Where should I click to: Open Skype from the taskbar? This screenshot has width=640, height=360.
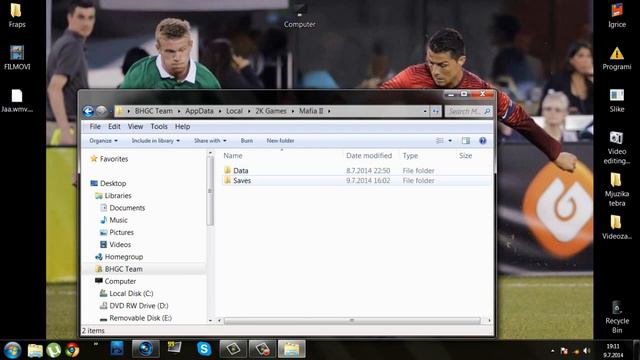204,349
